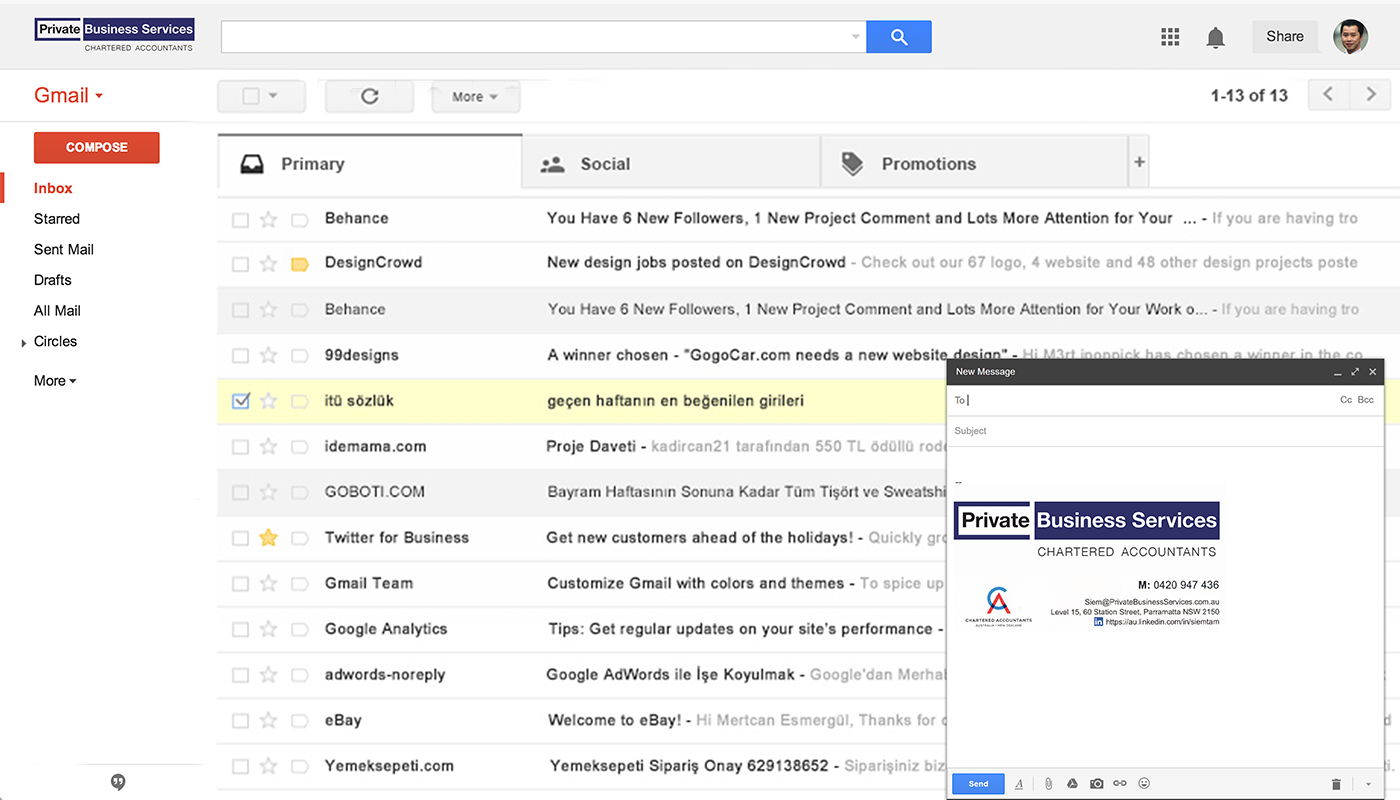Insert files using Google Drive icon

coord(1072,784)
